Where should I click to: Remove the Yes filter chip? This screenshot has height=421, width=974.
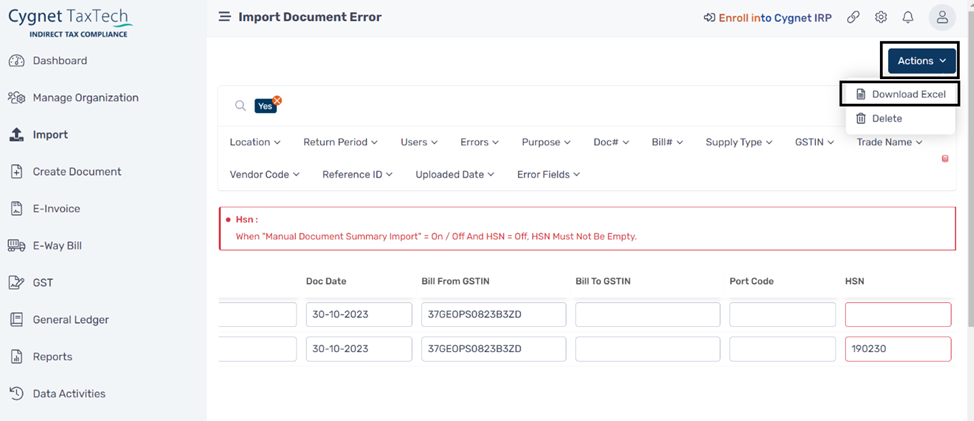coord(277,100)
